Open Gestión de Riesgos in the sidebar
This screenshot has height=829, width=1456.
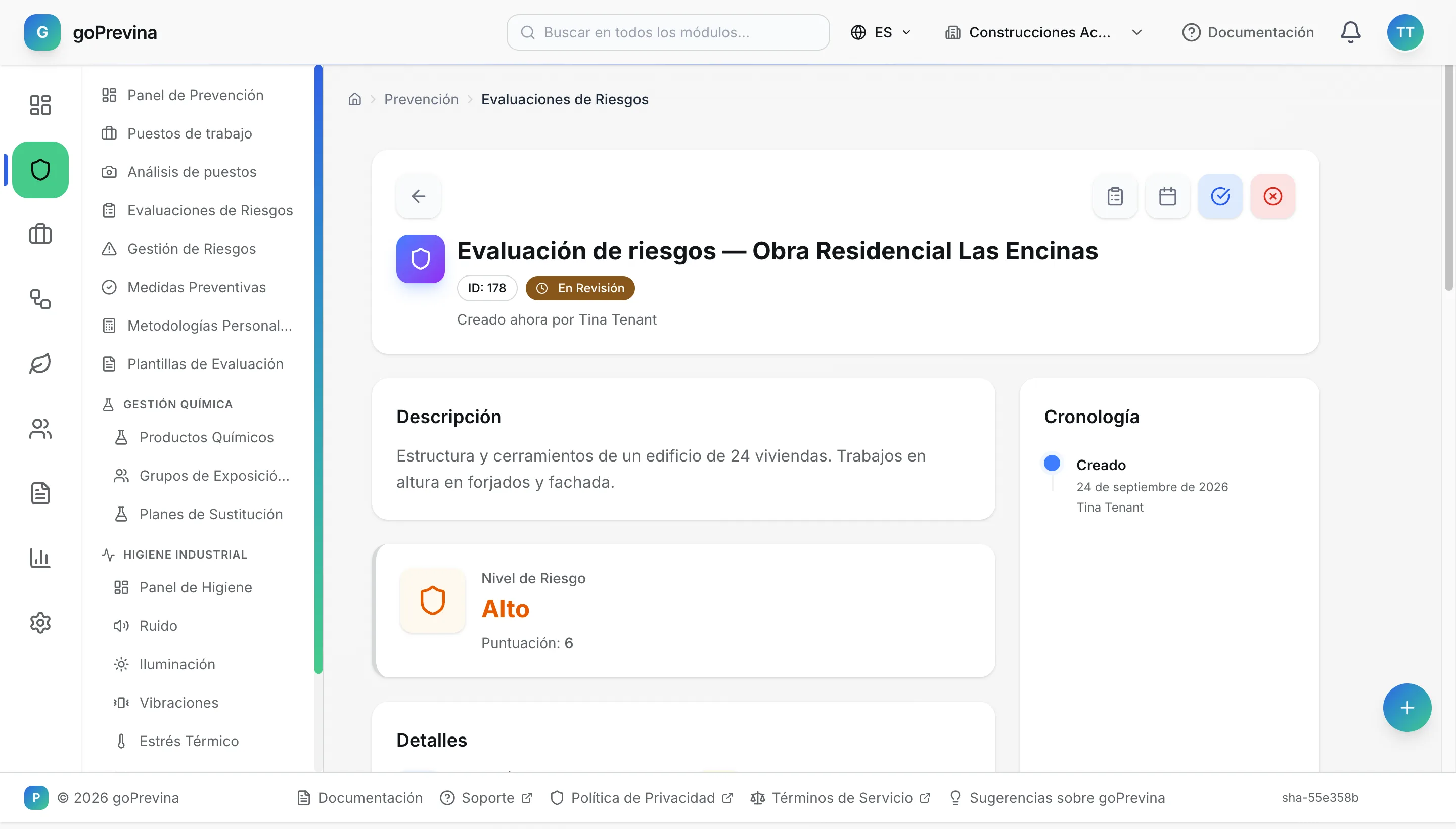tap(197, 249)
